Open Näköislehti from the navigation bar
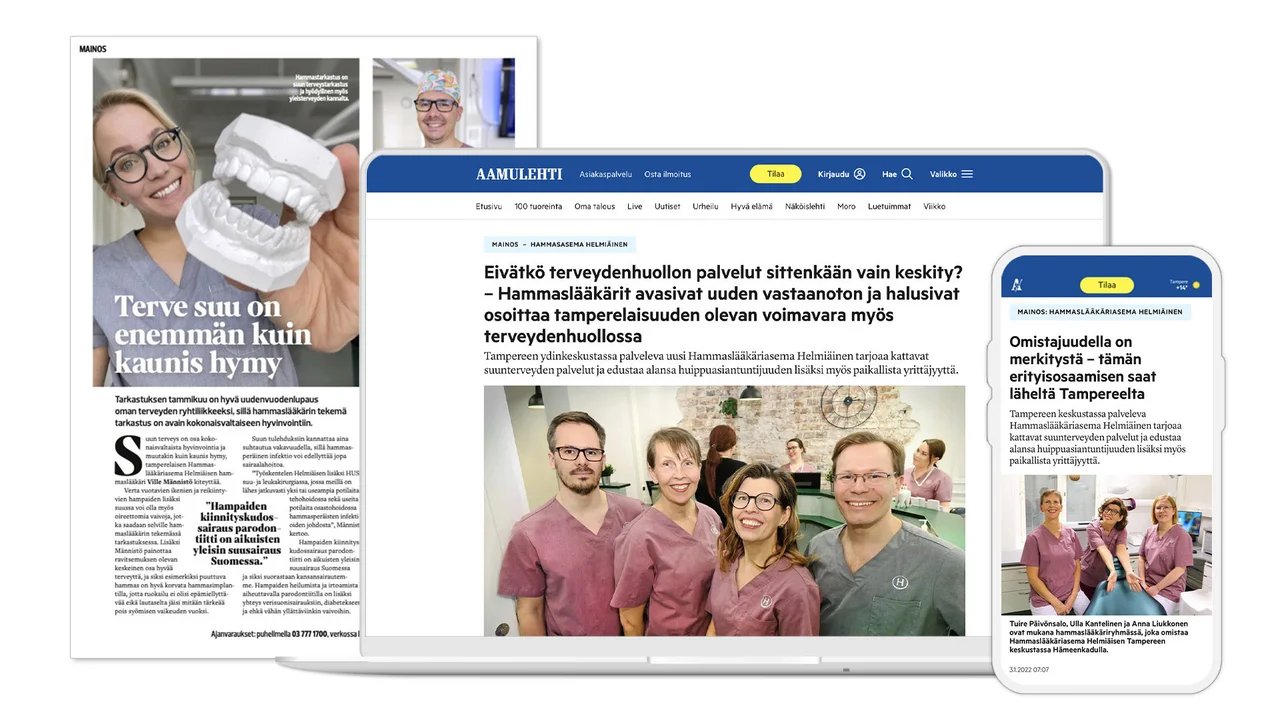The width and height of the screenshot is (1280, 720). pos(805,207)
